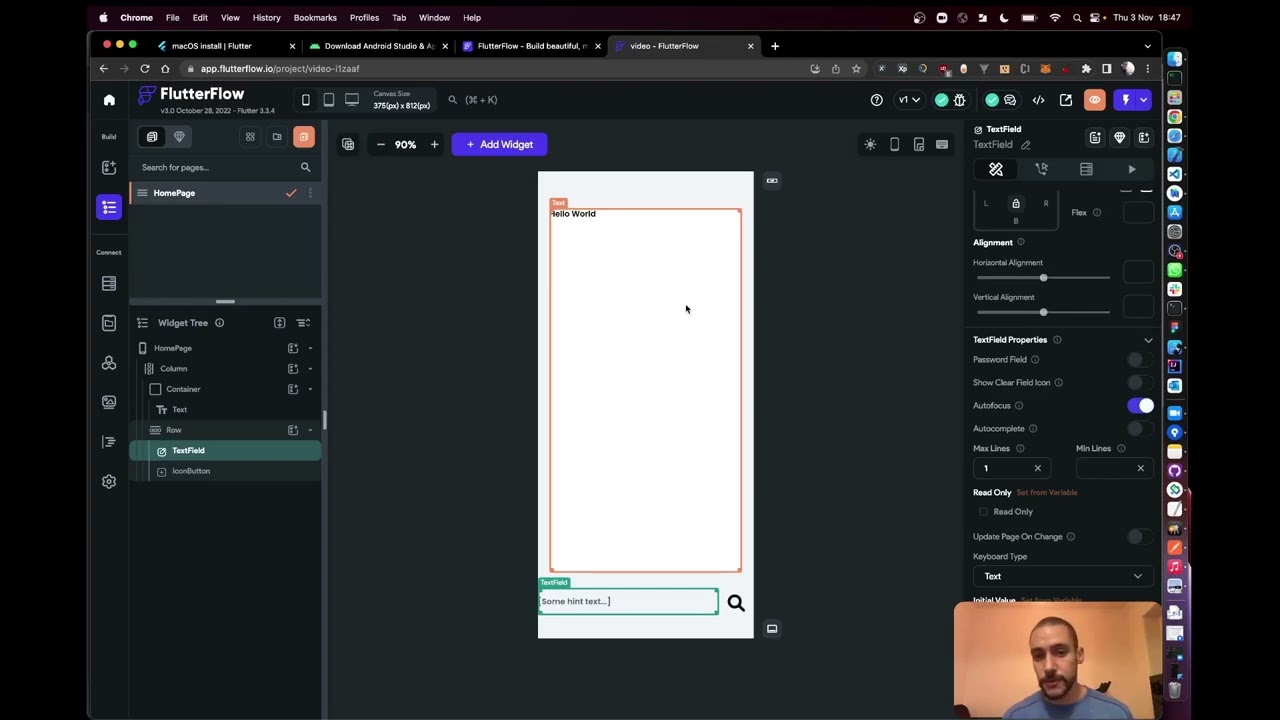Click the hint text field on canvas

click(x=628, y=602)
